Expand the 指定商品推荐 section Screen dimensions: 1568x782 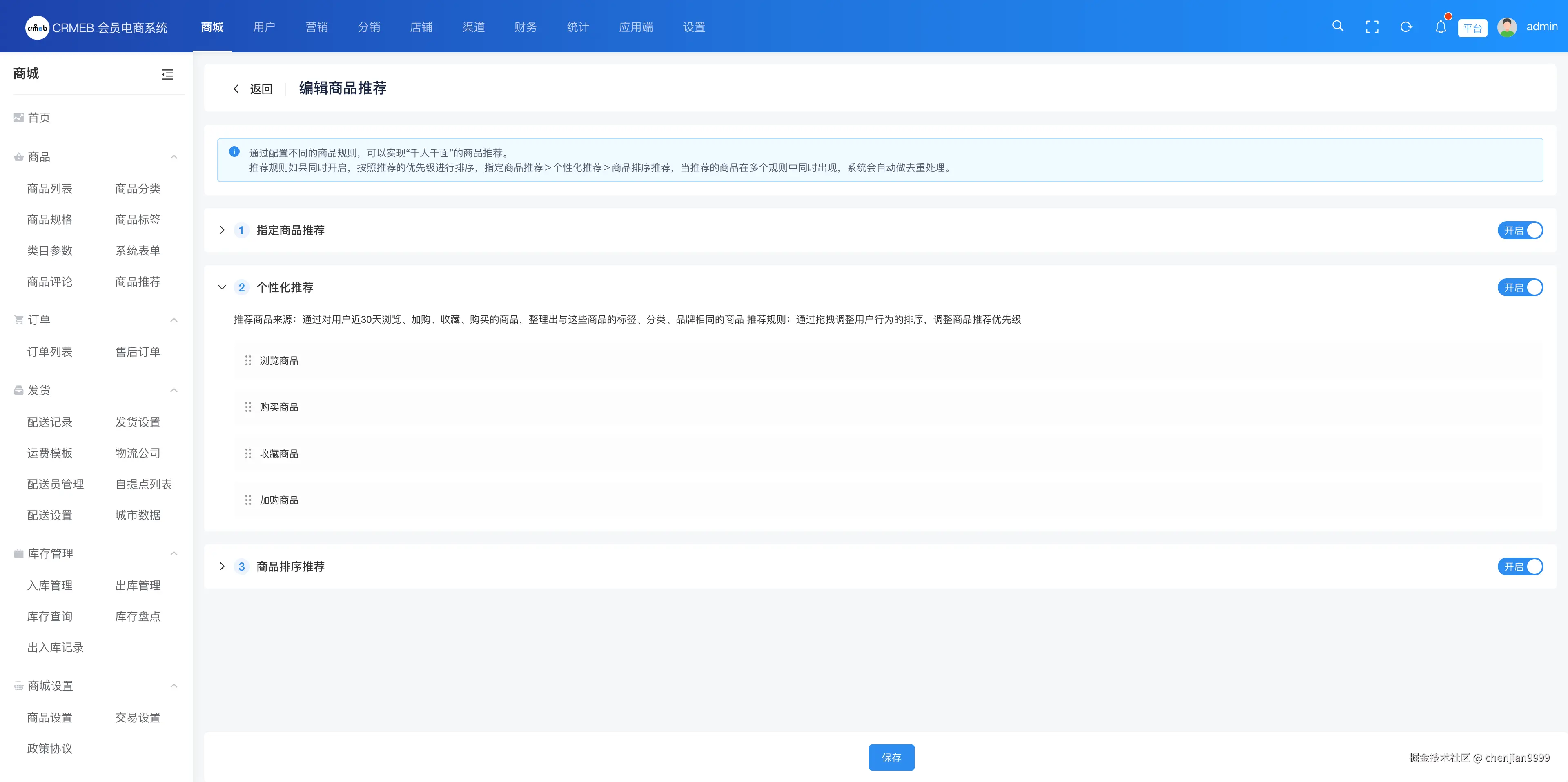point(222,231)
